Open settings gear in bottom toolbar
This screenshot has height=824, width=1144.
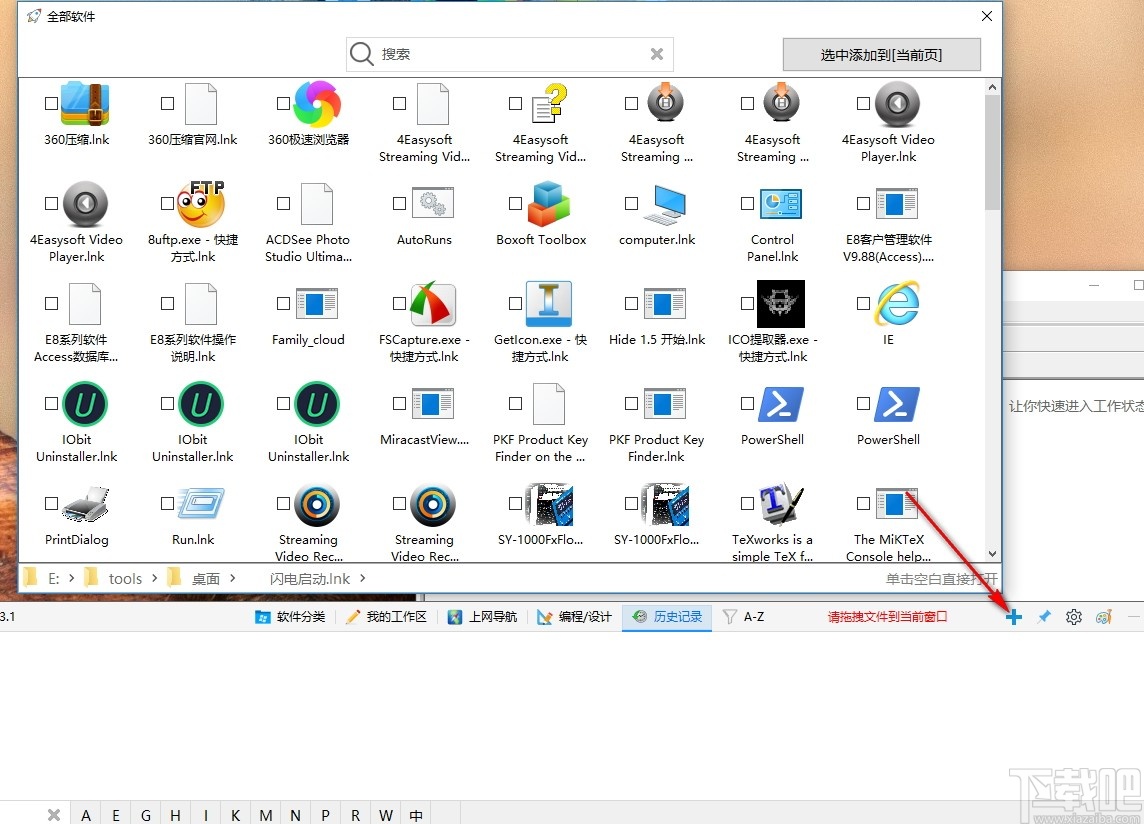click(1074, 617)
